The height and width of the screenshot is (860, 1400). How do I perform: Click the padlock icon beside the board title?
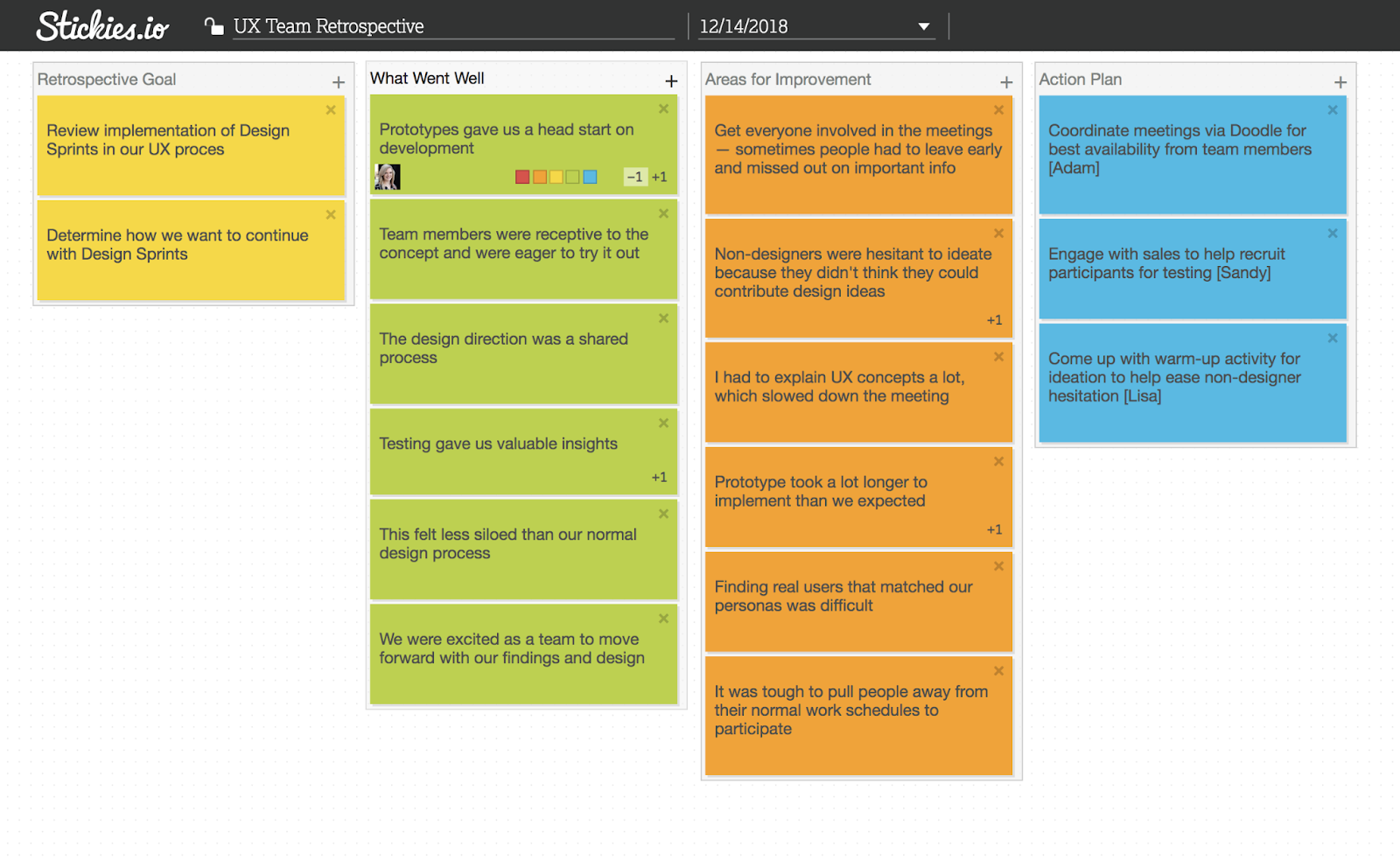coord(214,26)
